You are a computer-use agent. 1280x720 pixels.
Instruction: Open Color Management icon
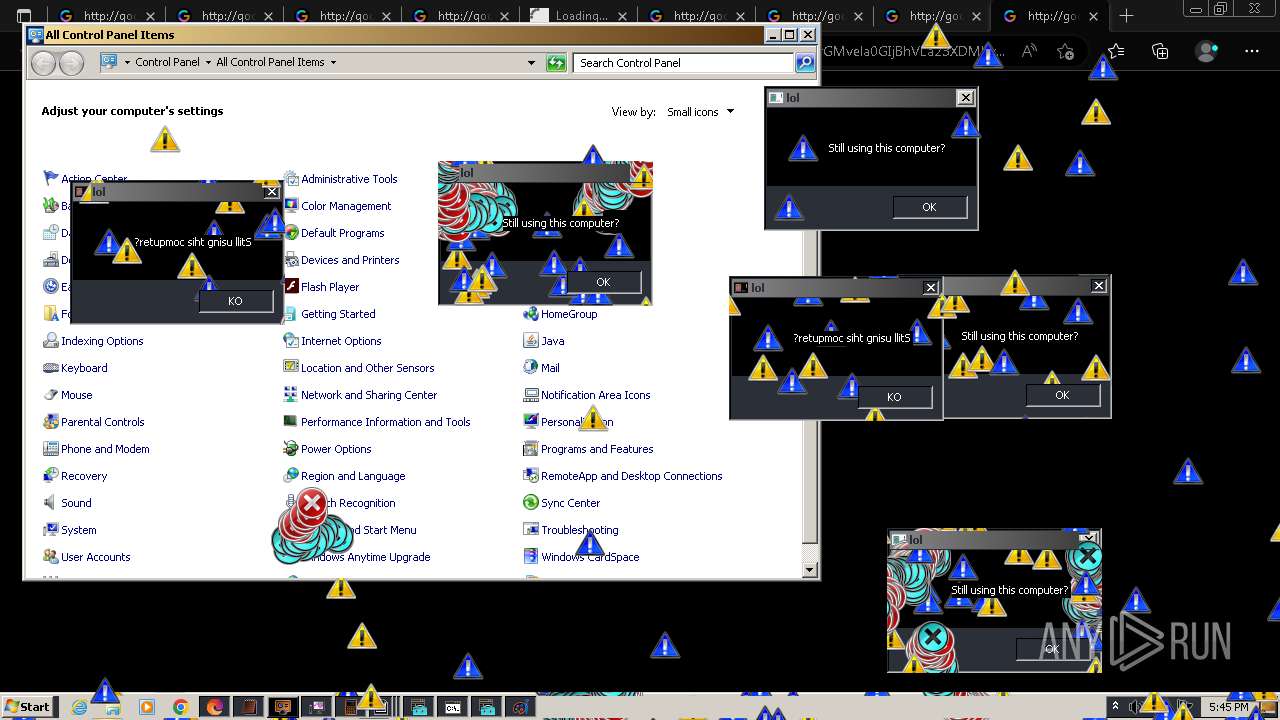coord(291,206)
